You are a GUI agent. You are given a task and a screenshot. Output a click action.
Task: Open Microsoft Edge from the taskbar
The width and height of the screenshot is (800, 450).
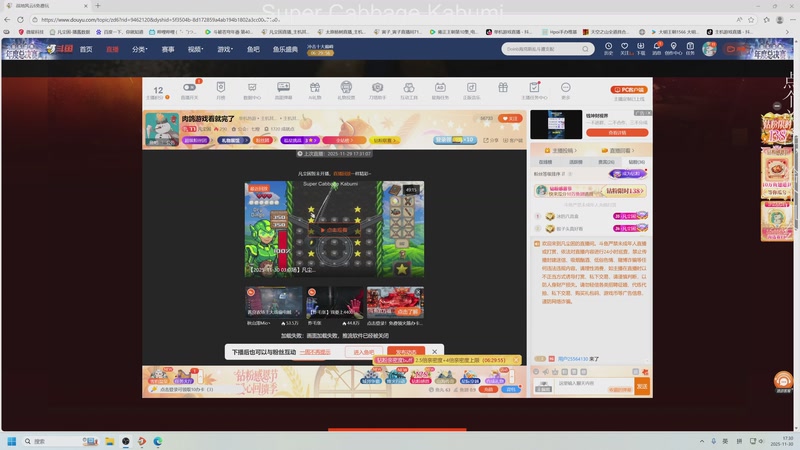(x=158, y=441)
